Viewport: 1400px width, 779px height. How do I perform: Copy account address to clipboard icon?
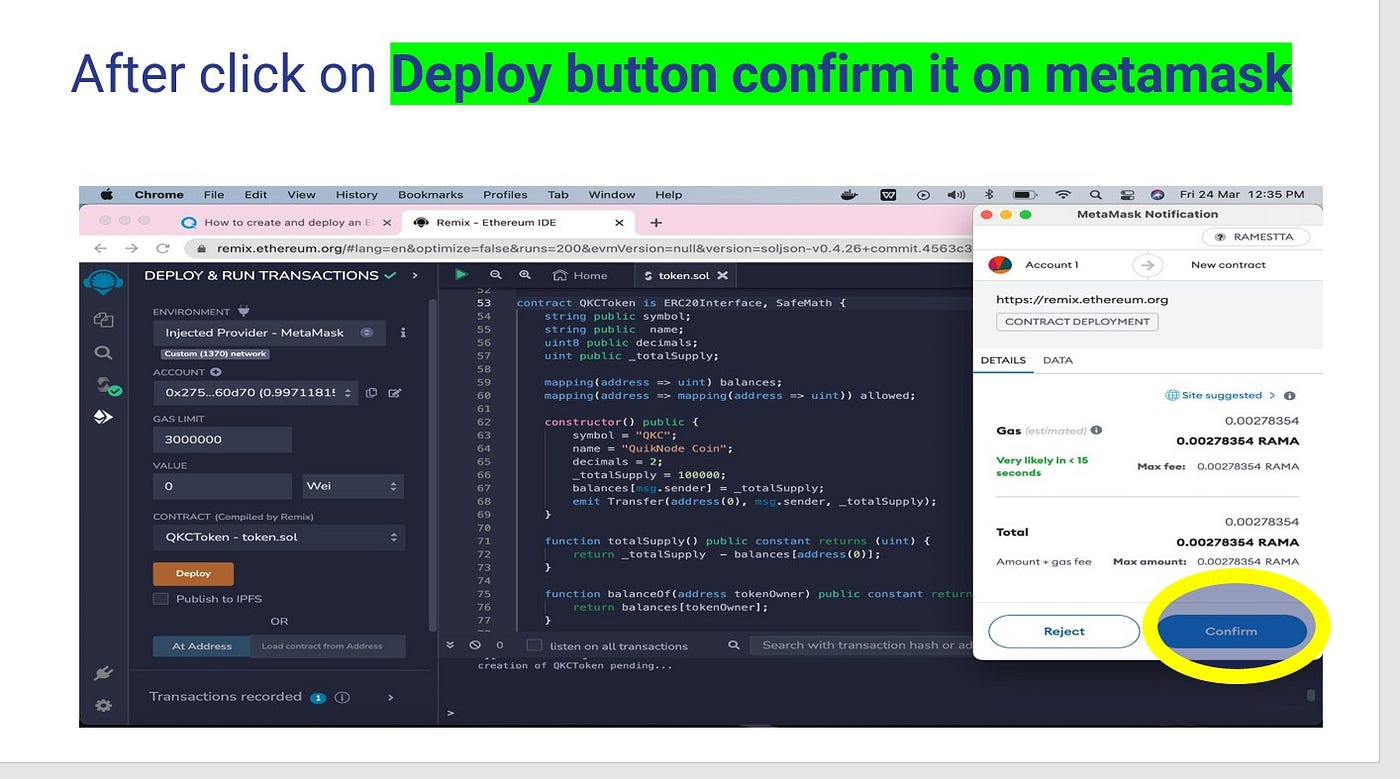tap(371, 393)
